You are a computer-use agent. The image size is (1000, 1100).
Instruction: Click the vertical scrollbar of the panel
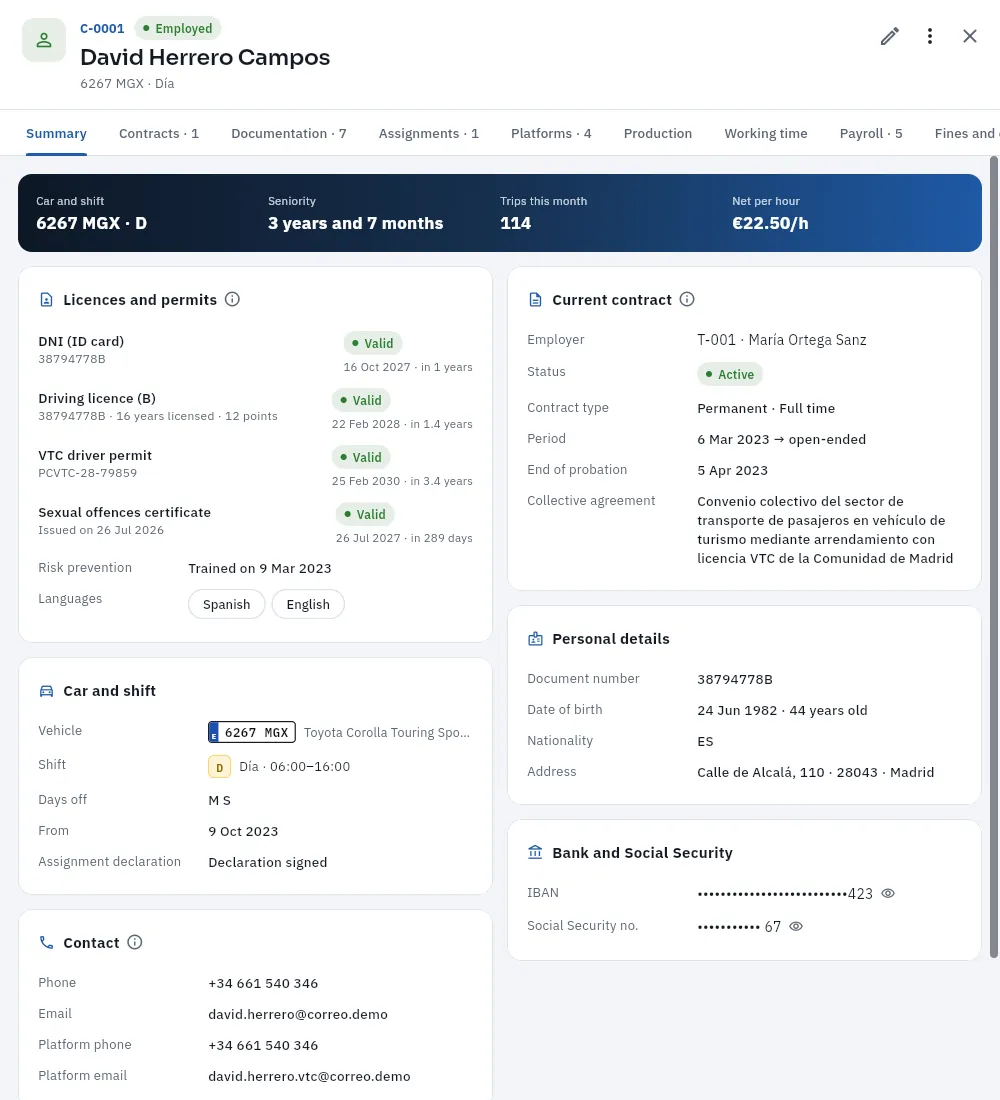(x=994, y=558)
